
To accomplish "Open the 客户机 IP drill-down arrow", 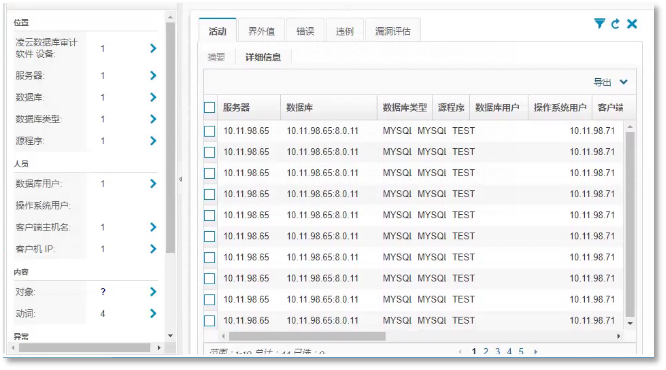I will click(x=153, y=249).
